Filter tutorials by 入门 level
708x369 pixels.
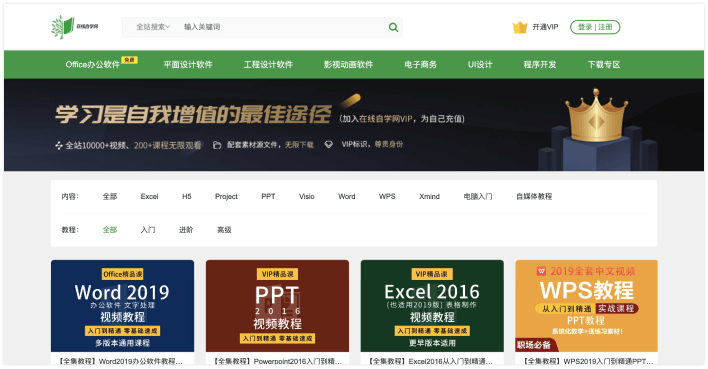point(148,230)
